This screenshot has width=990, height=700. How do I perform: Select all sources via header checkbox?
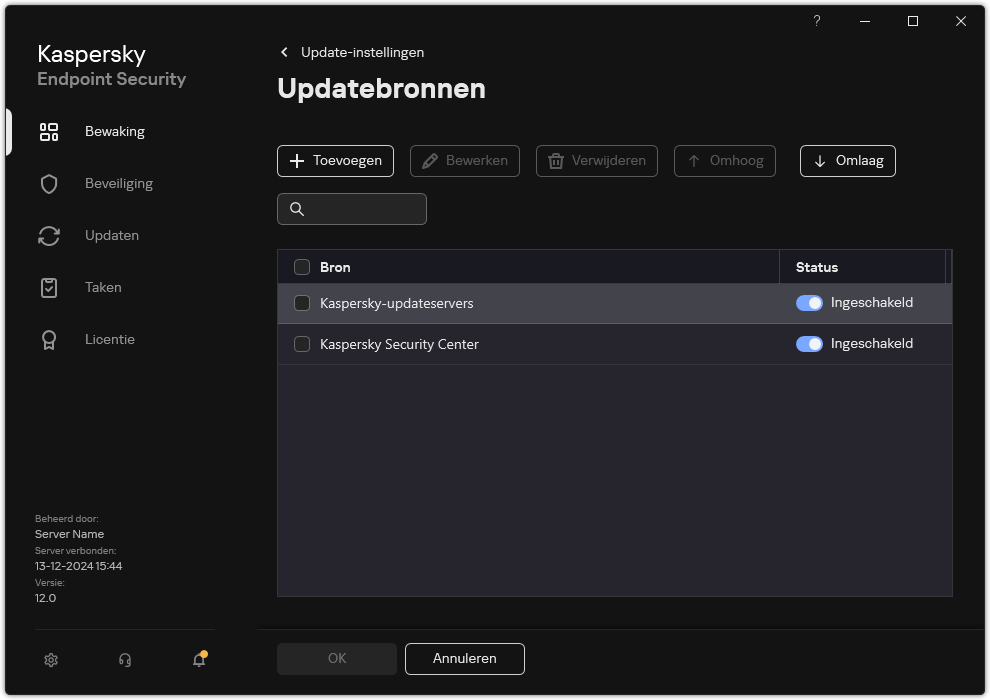pos(302,267)
